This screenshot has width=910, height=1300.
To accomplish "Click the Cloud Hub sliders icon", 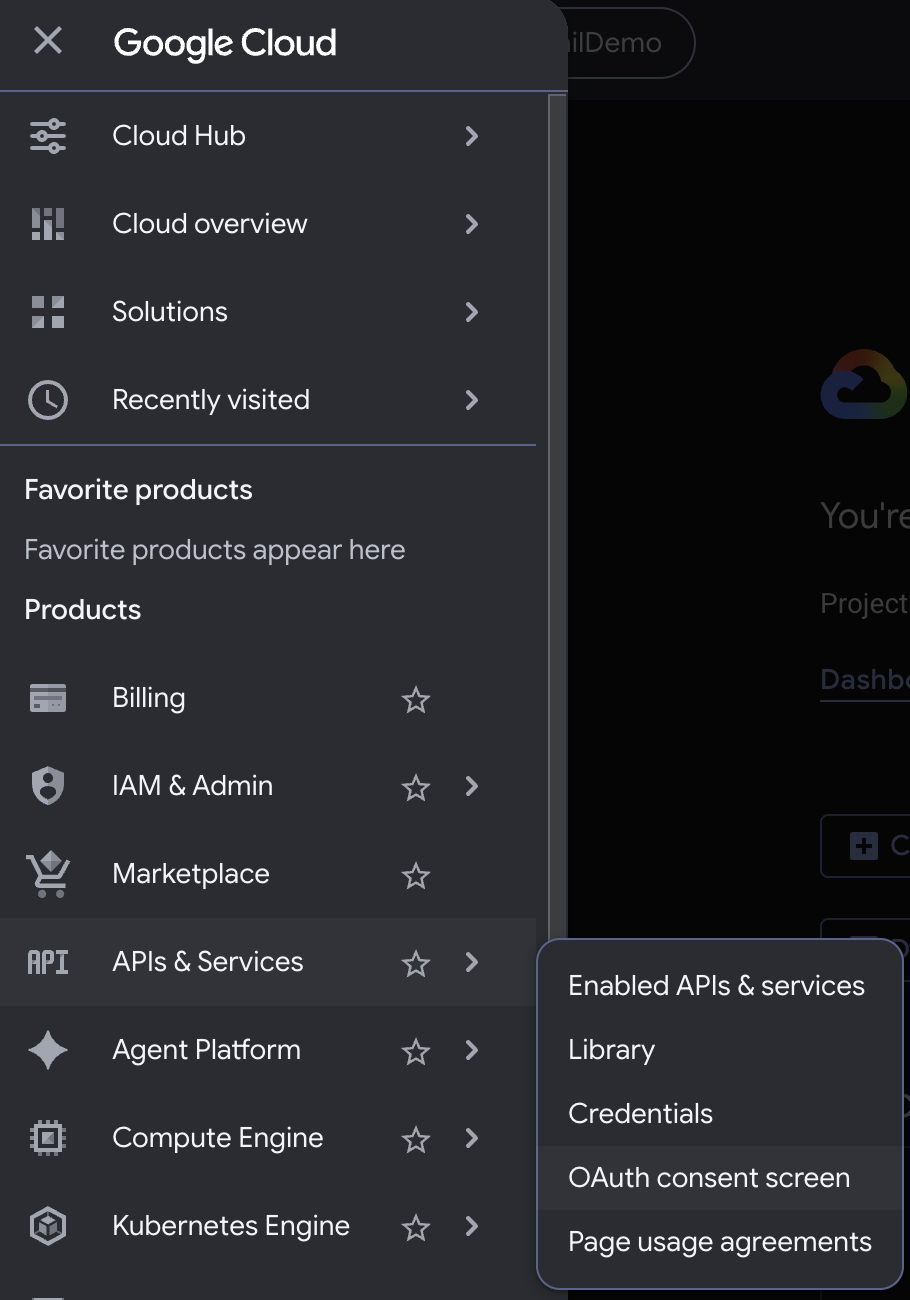I will point(48,136).
